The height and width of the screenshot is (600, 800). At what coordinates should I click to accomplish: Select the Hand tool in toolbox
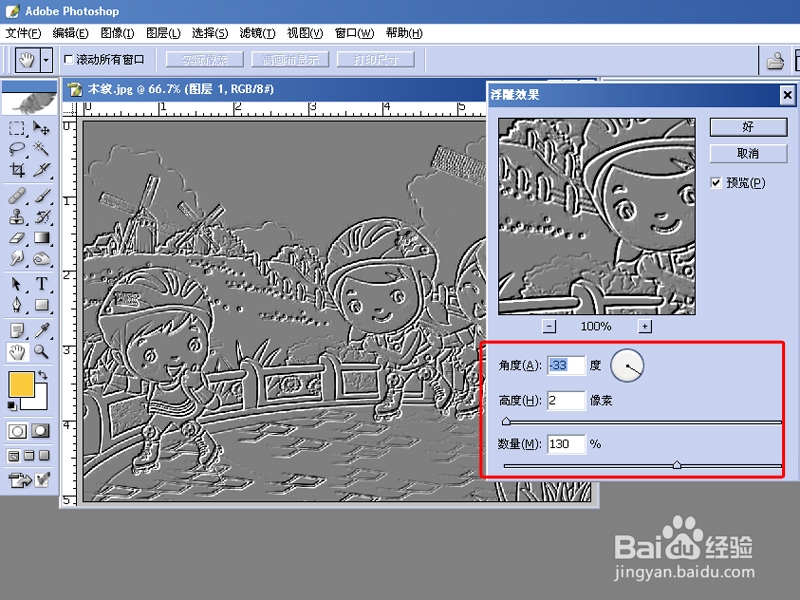tap(17, 352)
